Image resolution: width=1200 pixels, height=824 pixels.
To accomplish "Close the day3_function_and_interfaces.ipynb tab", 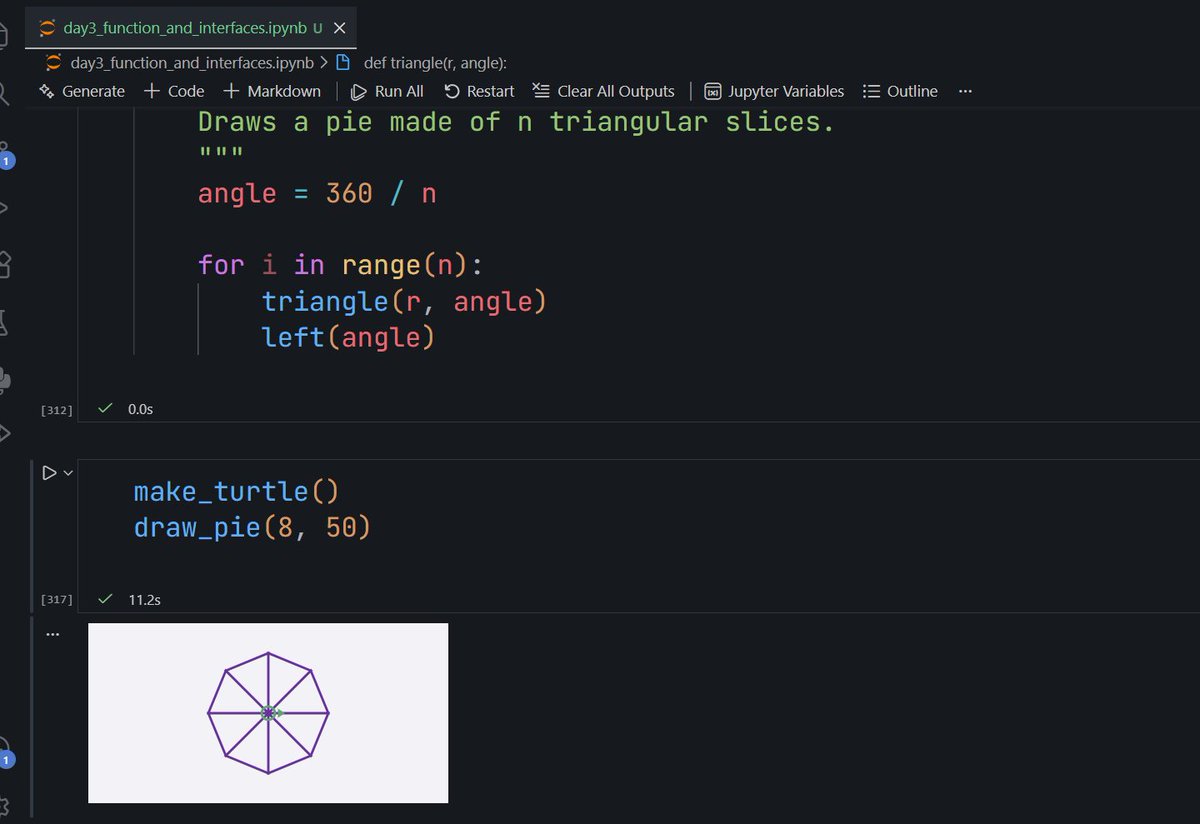I will coord(340,27).
